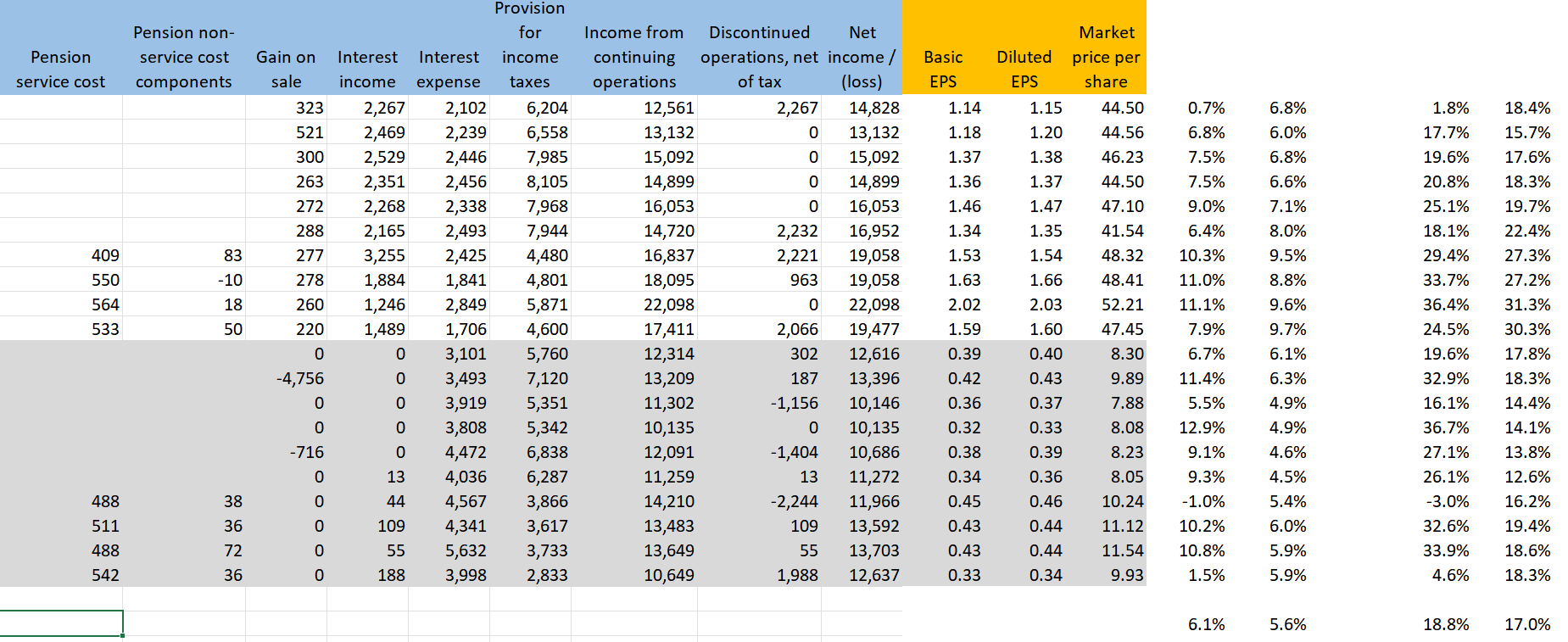This screenshot has width=1568, height=642.
Task: Click interest income value 1,246
Action: 385,304
